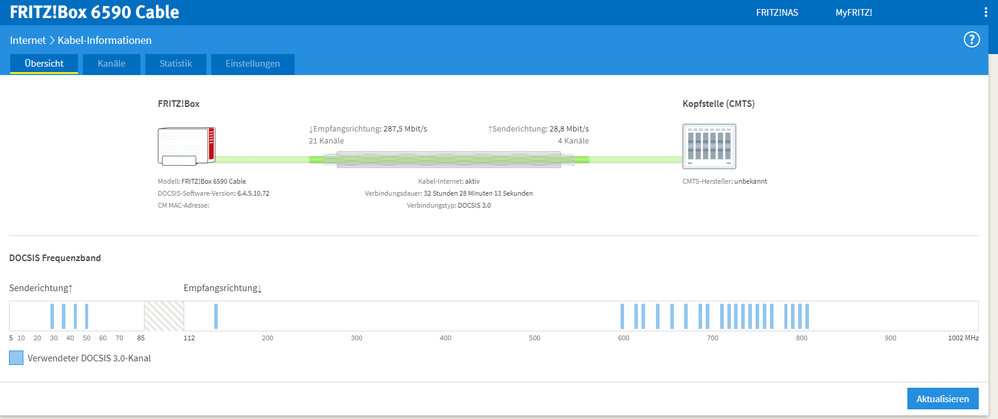Screen dimensions: 998x419
Task: Click the Kopfstelle (CMTS) heading
Action: coord(718,103)
